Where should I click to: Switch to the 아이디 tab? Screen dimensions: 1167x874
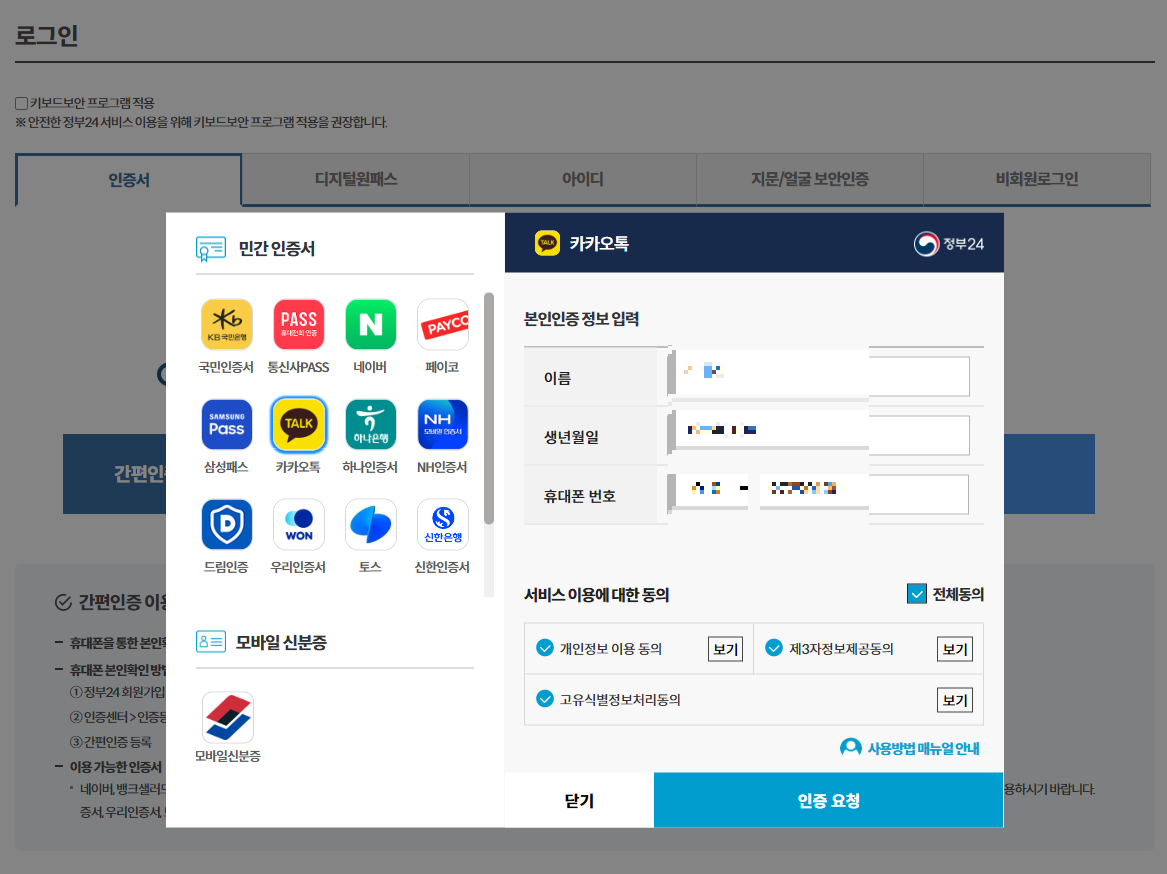pyautogui.click(x=583, y=179)
